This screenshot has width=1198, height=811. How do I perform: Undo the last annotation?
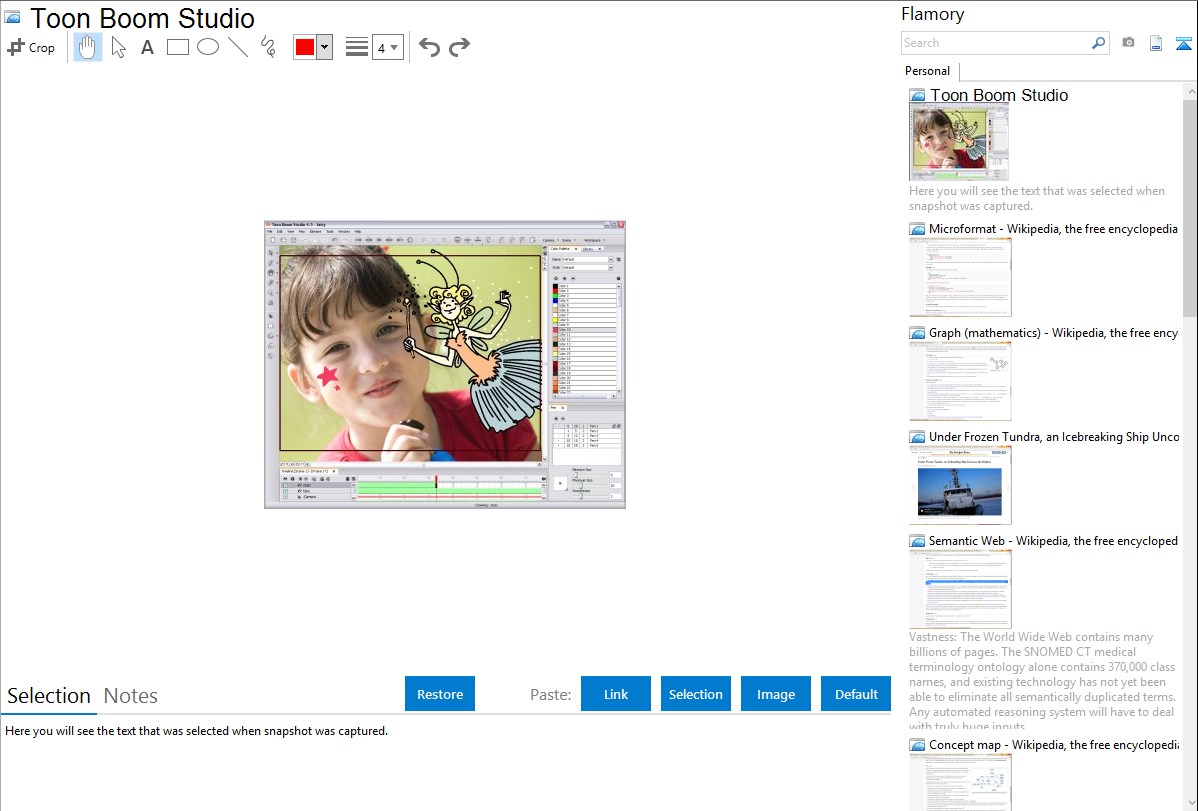[429, 47]
